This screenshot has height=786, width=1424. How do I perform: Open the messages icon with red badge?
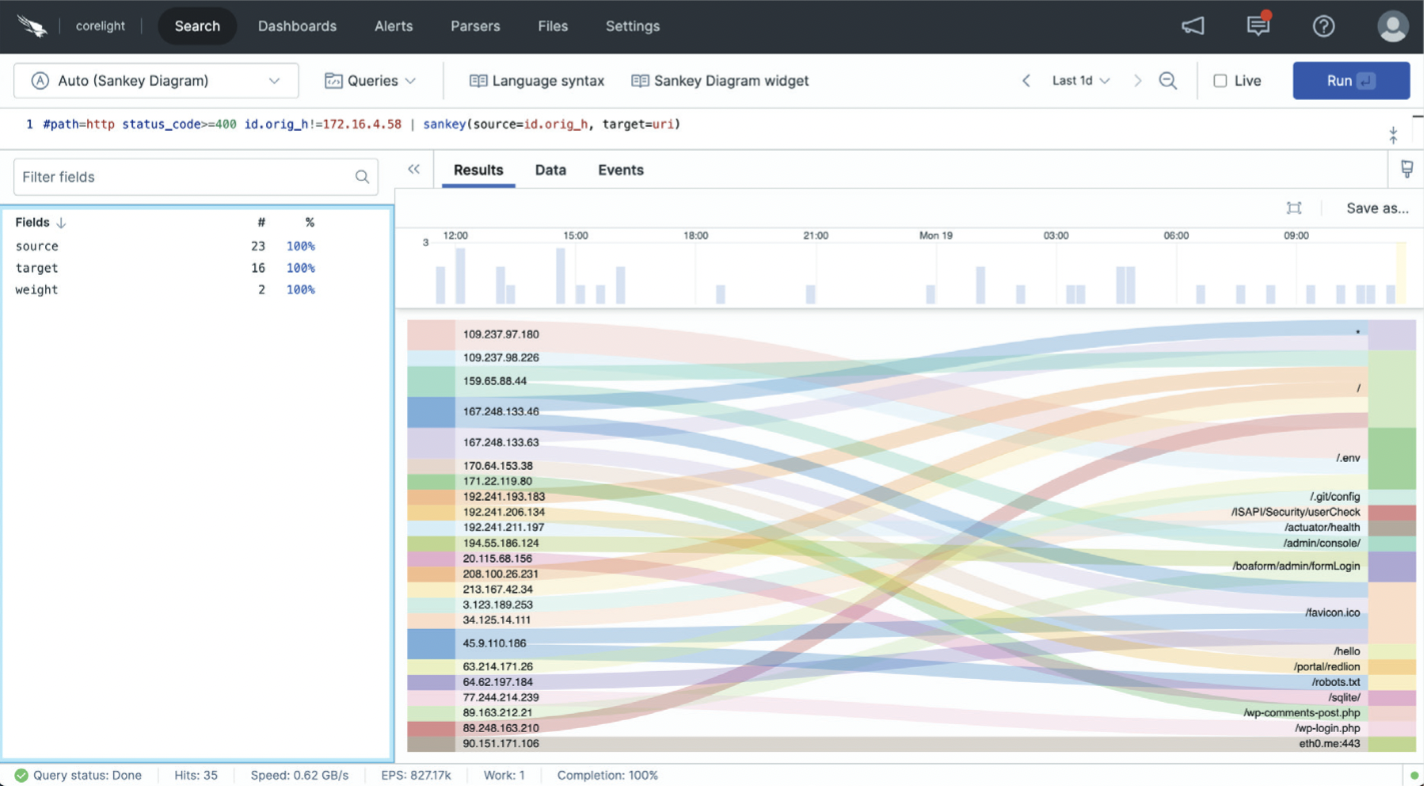pos(1258,26)
